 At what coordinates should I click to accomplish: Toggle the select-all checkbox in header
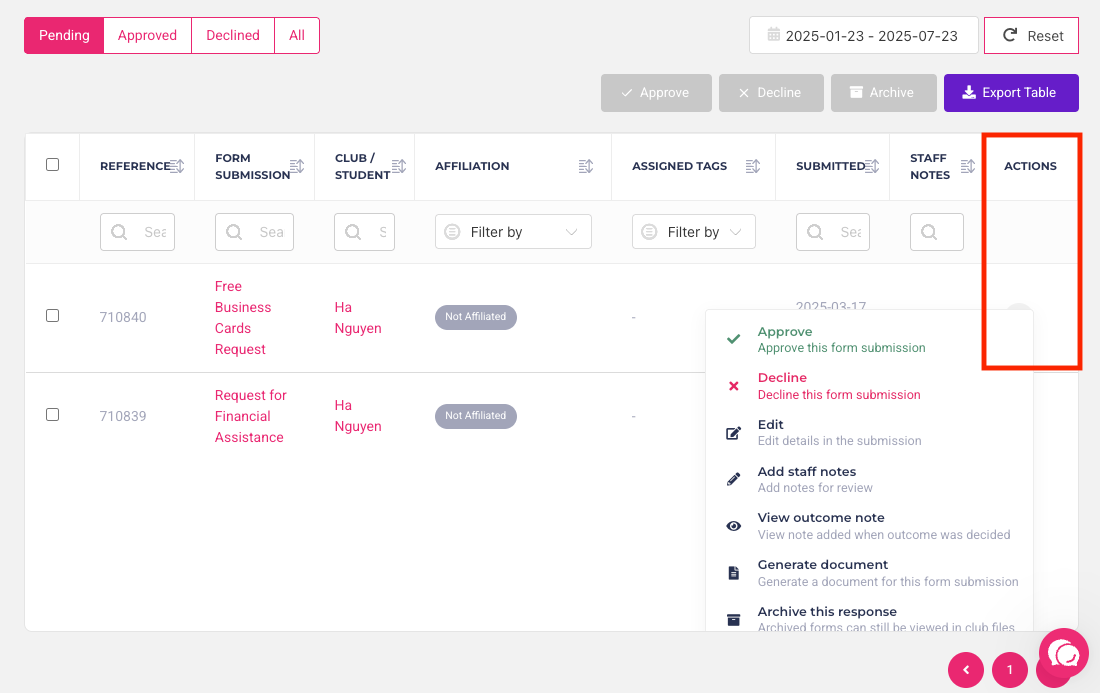[53, 165]
